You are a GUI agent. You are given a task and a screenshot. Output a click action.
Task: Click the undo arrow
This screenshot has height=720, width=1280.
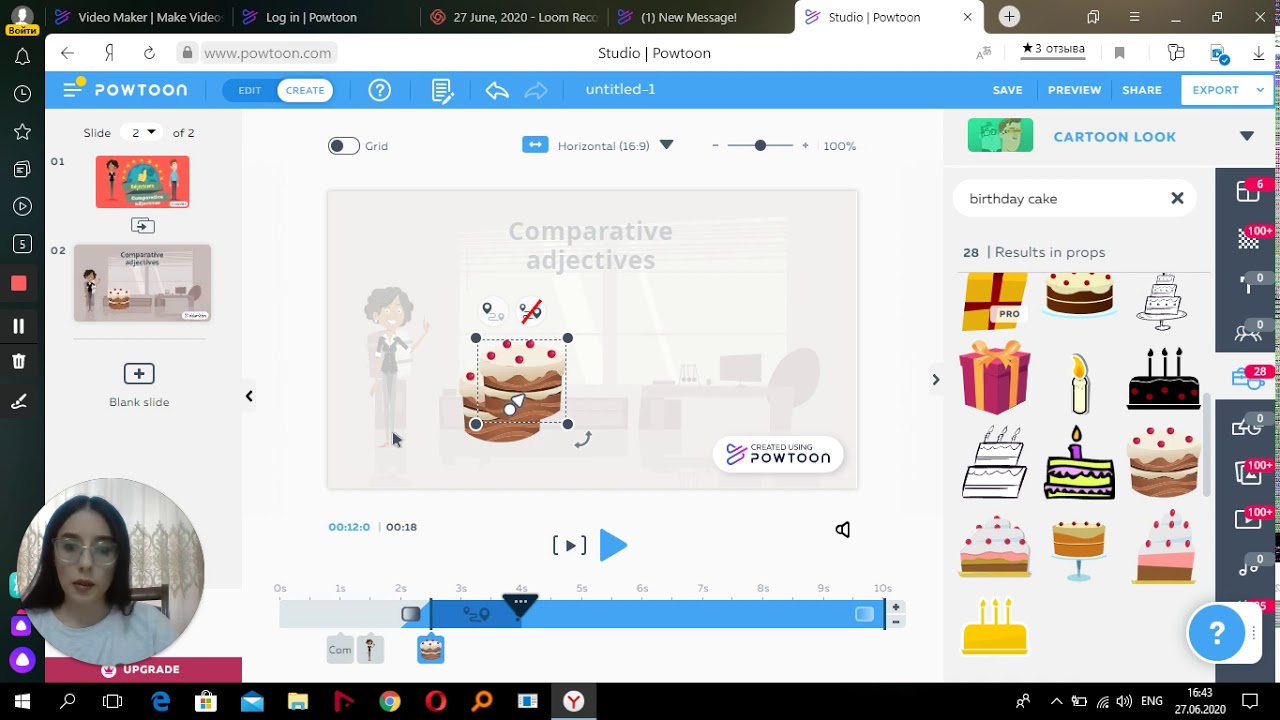[x=497, y=91]
